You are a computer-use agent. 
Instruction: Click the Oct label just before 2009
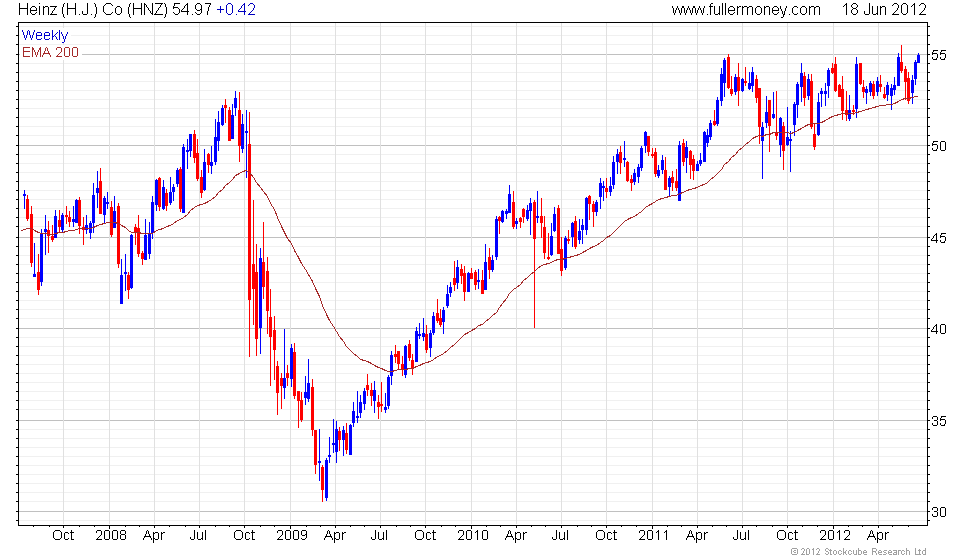[244, 536]
